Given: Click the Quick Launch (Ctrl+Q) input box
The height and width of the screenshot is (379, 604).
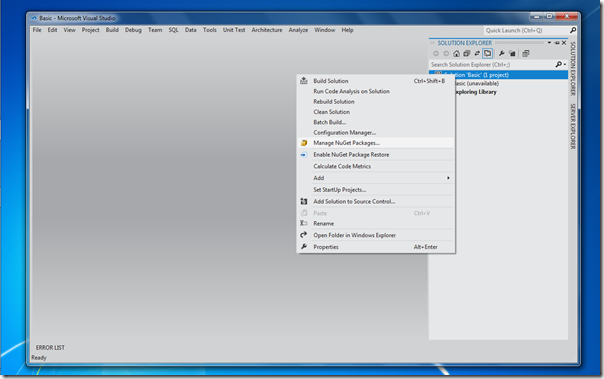Looking at the screenshot, I should click(526, 30).
